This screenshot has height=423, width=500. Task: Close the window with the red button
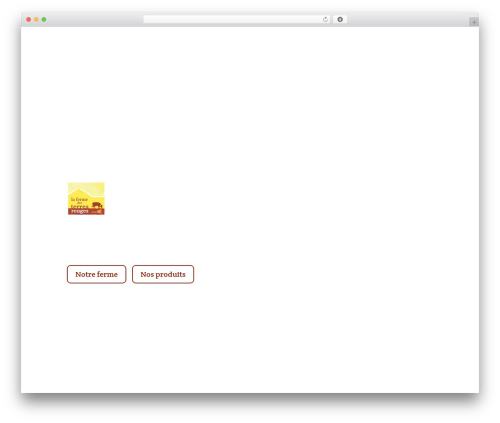click(x=29, y=20)
